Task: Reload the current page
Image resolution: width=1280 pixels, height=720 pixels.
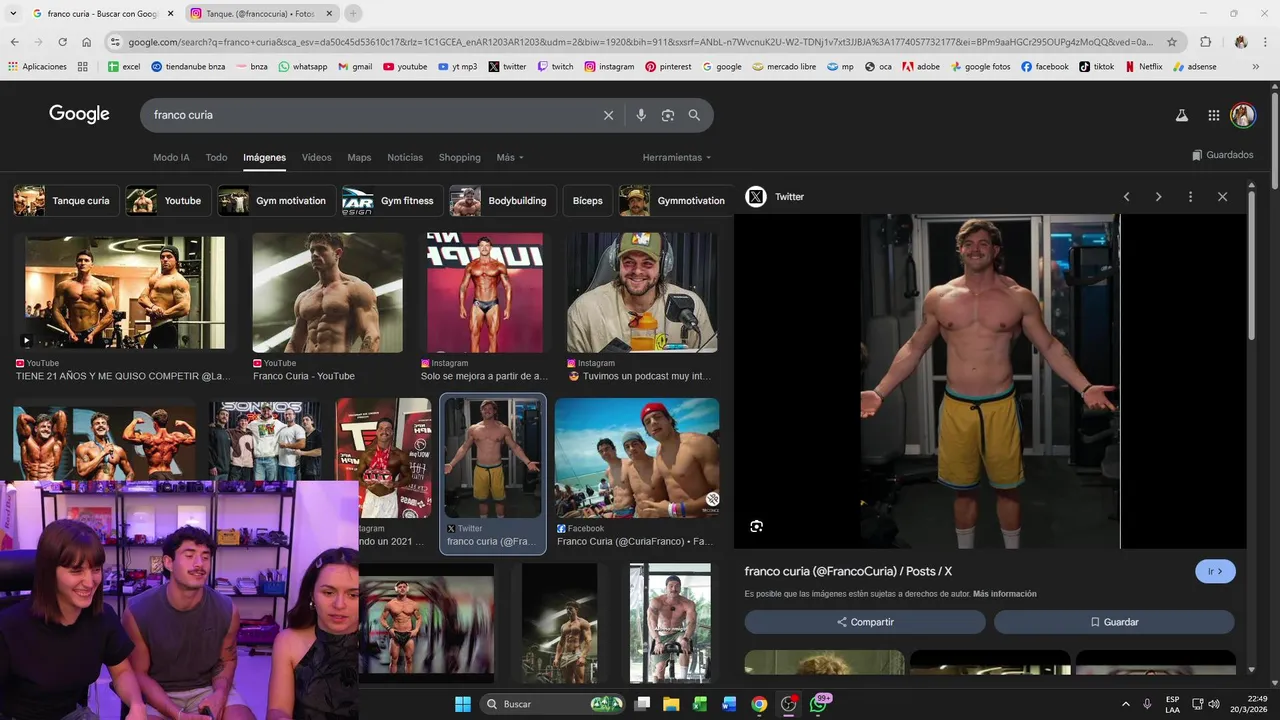Action: tap(62, 42)
